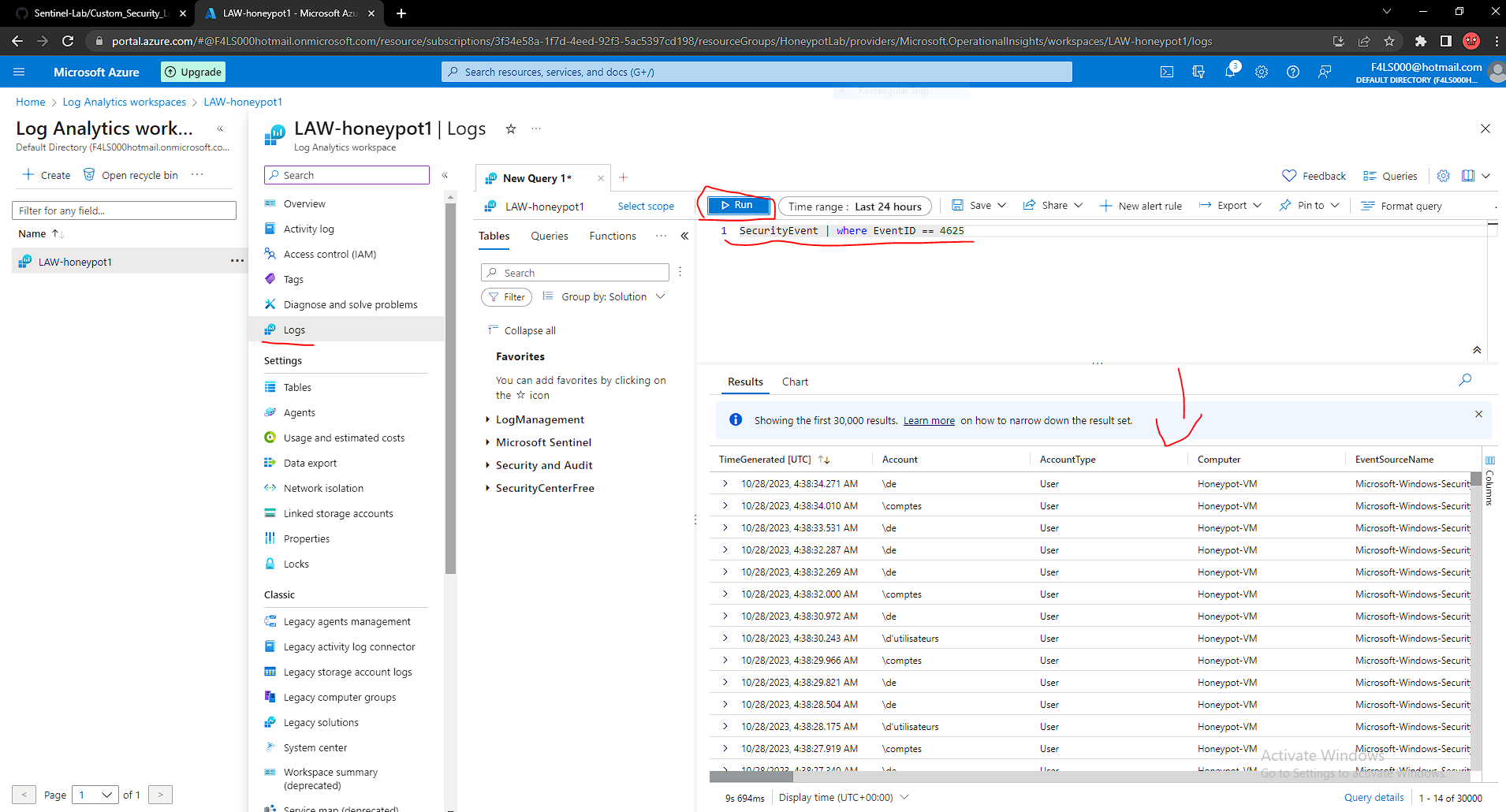This screenshot has width=1506, height=812.
Task: Open the Learn more link in banner
Action: pyautogui.click(x=929, y=420)
